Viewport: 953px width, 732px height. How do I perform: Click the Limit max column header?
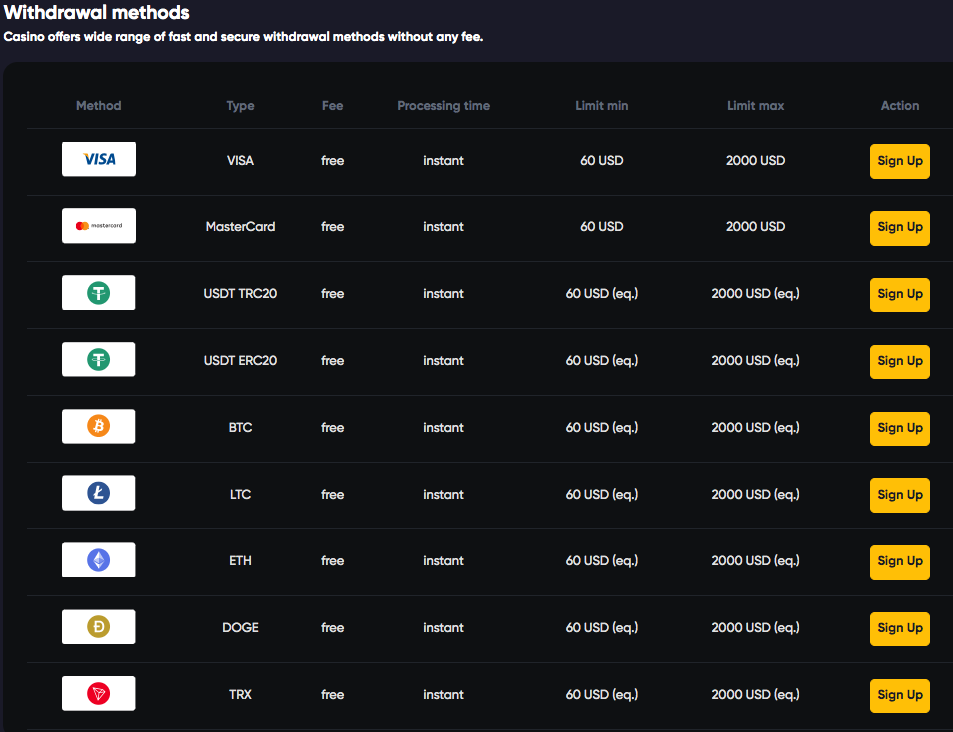click(755, 106)
